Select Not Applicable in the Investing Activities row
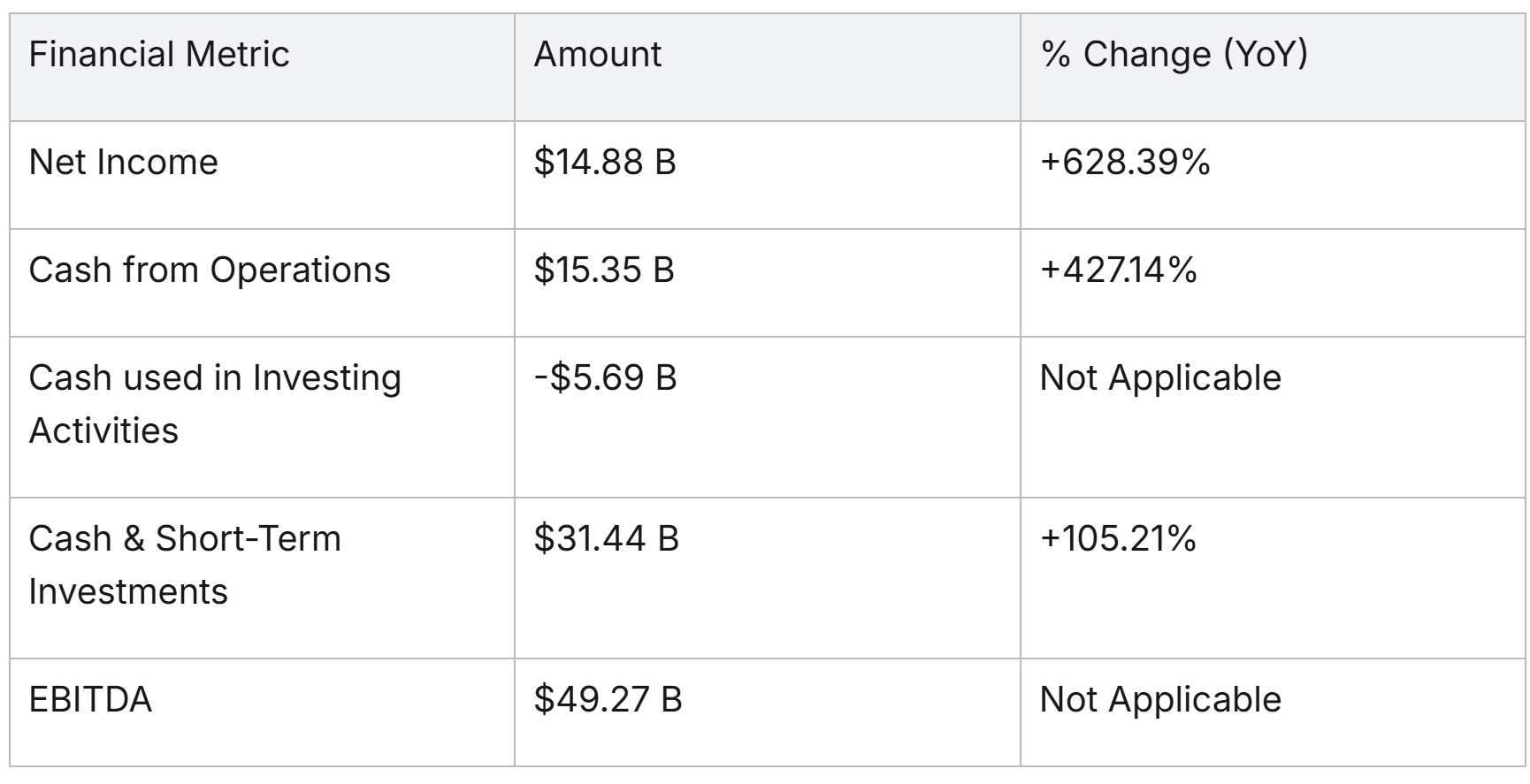The height and width of the screenshot is (784, 1530). pyautogui.click(x=1160, y=378)
